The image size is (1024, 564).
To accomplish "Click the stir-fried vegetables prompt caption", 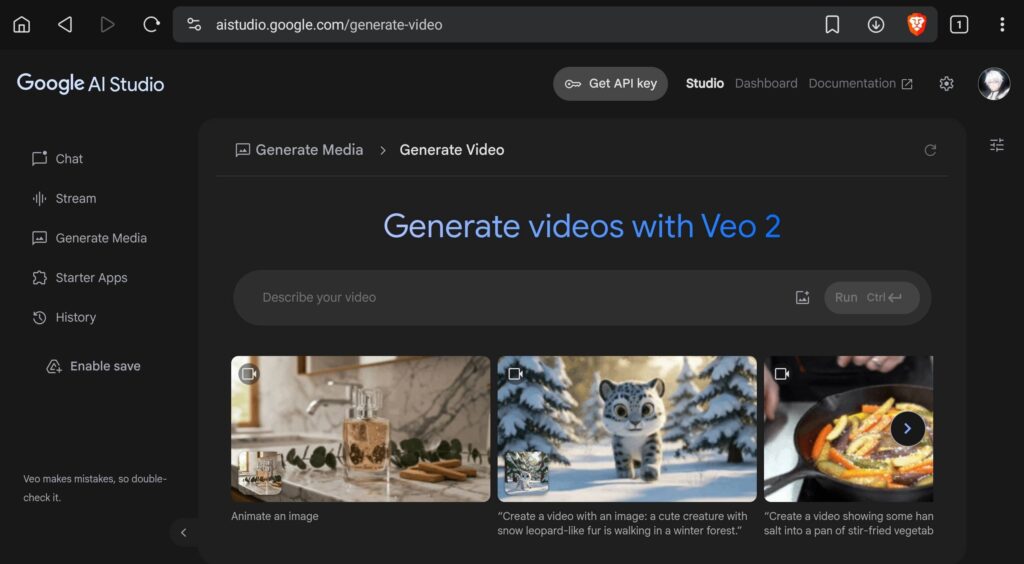I will [x=848, y=524].
